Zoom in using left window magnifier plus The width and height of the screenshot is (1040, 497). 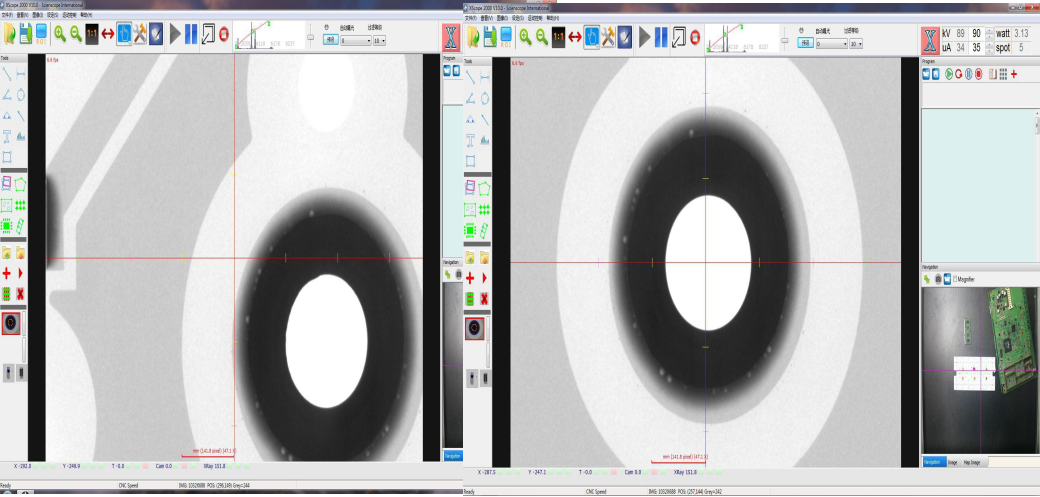[x=60, y=34]
